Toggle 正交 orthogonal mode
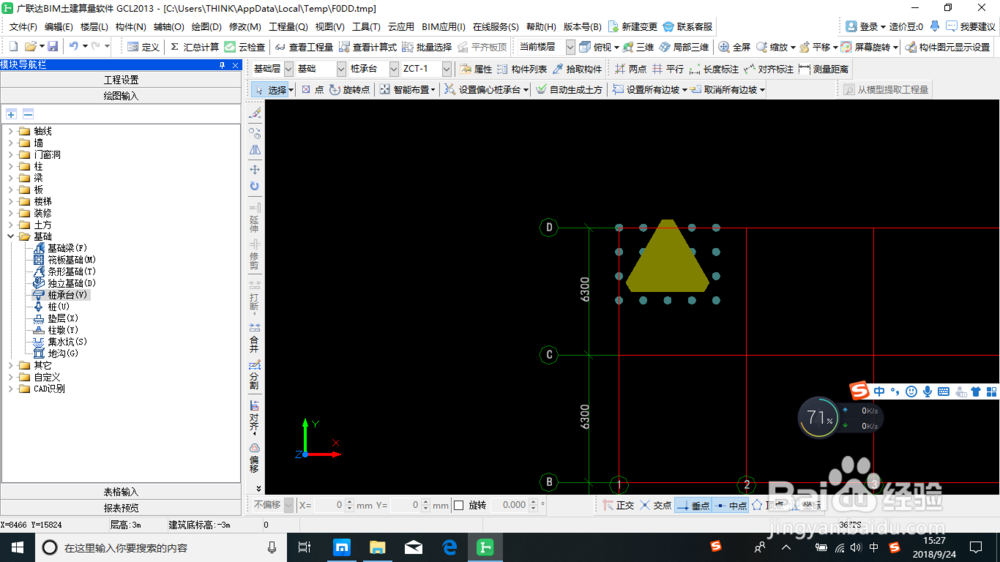 (618, 505)
